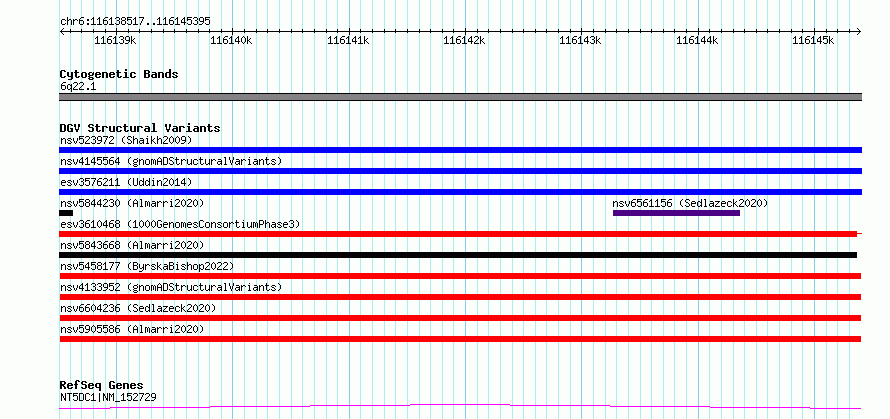Select the nsv4145564 gnomAD blue variant bar
This screenshot has height=419, width=890.
tap(460, 171)
